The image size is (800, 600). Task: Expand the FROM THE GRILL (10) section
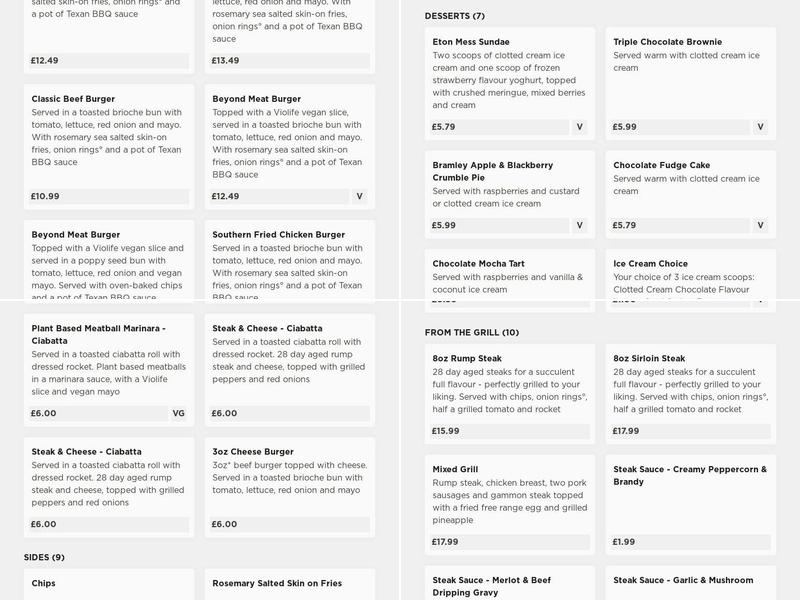(x=472, y=333)
